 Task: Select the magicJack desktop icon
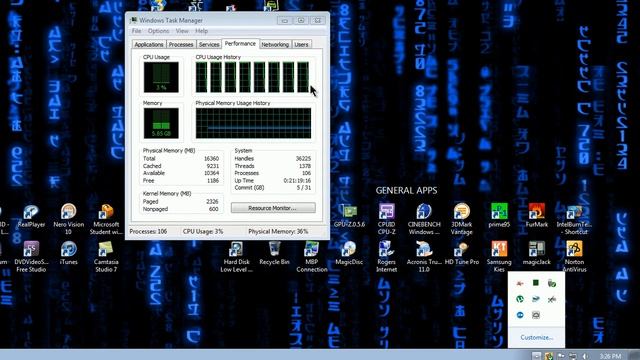pyautogui.click(x=537, y=253)
